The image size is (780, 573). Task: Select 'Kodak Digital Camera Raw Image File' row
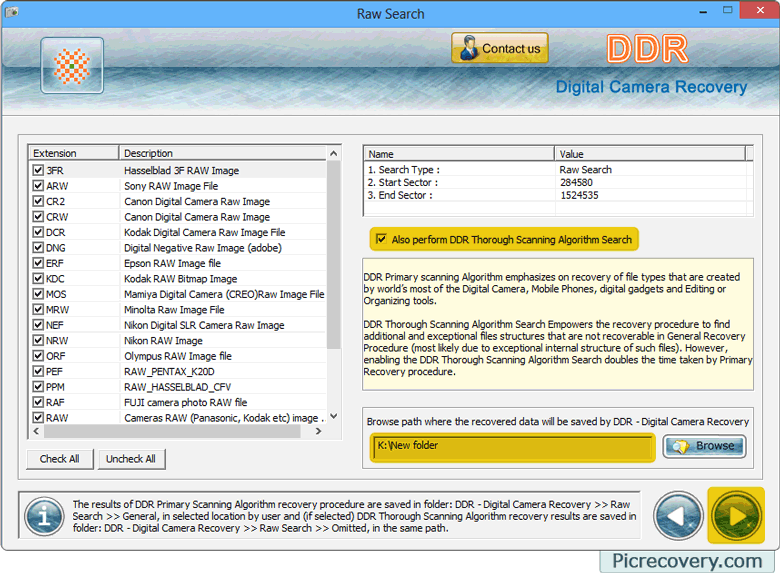click(x=178, y=232)
